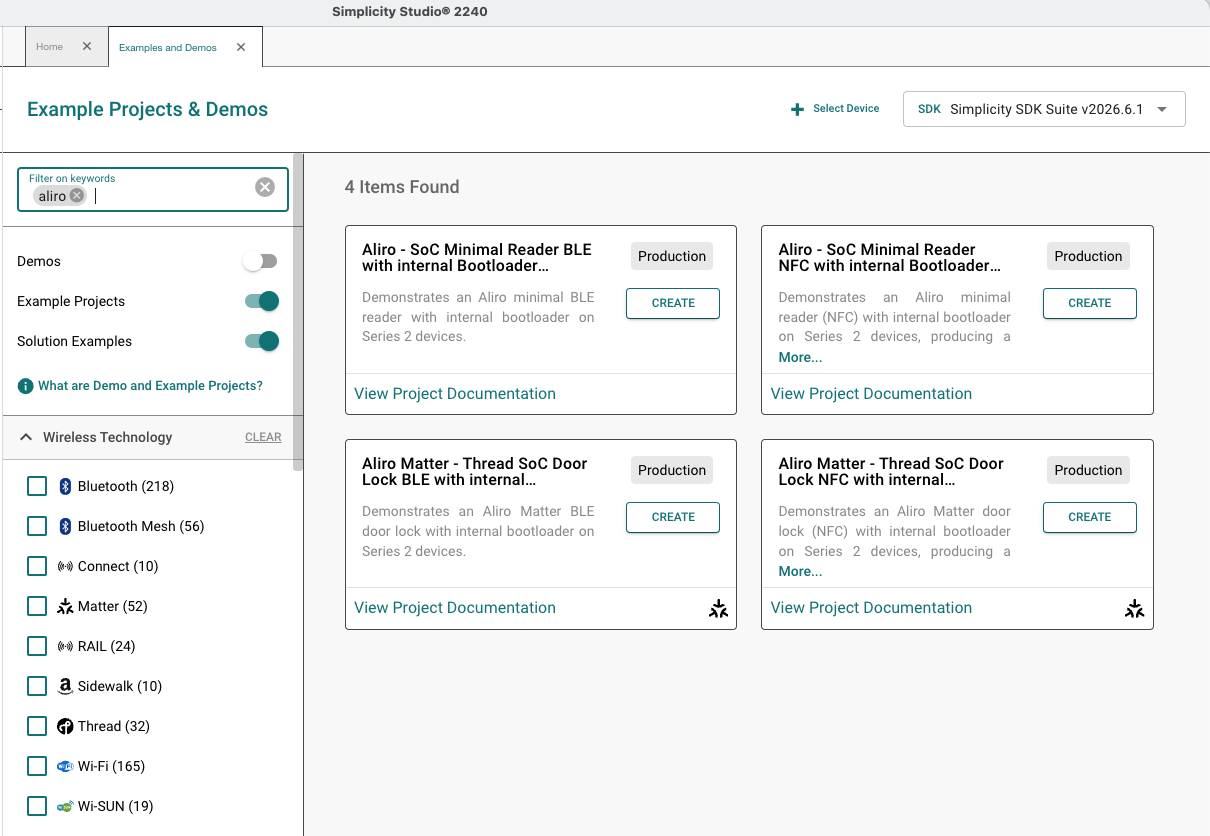
Task: Check the Thread (32) checkbox
Action: point(37,726)
